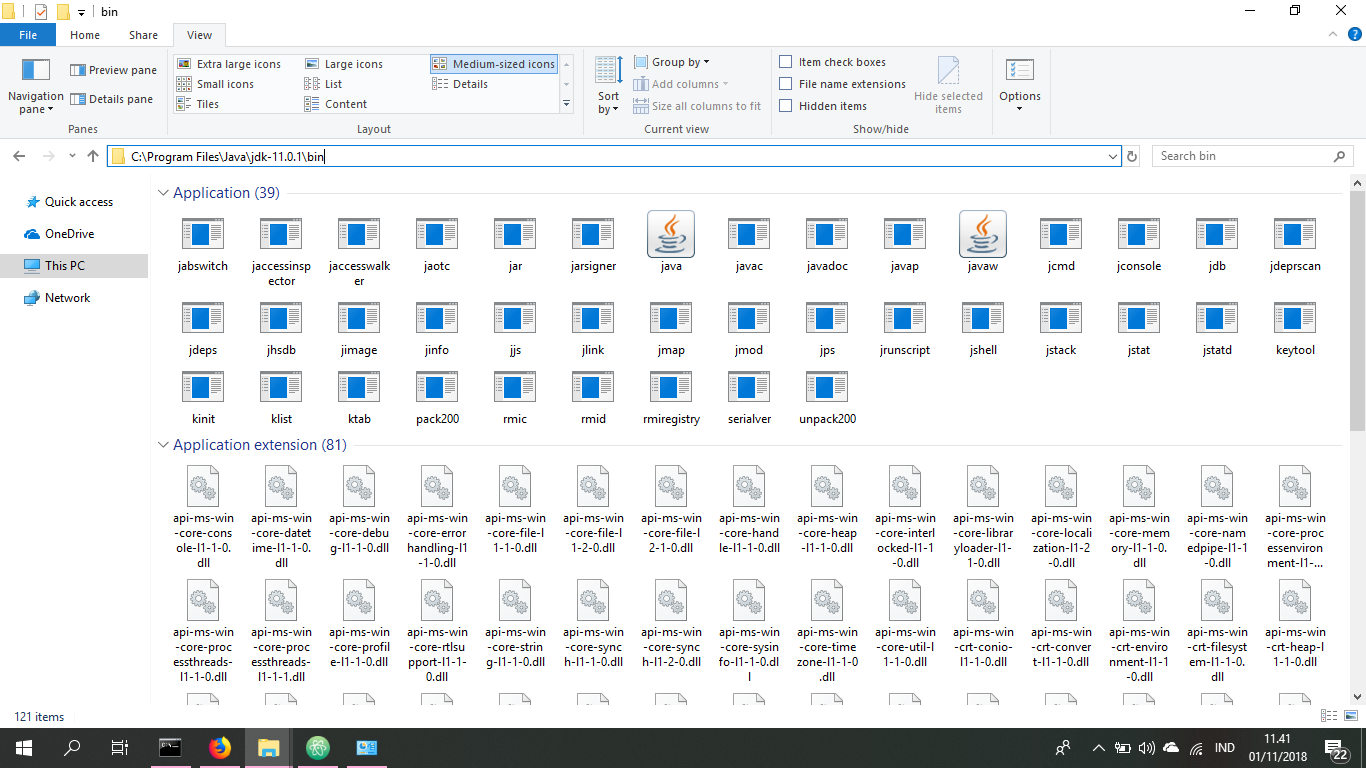Select api-ms-win-core-console-l1-1-0.dll file icon

(203, 487)
